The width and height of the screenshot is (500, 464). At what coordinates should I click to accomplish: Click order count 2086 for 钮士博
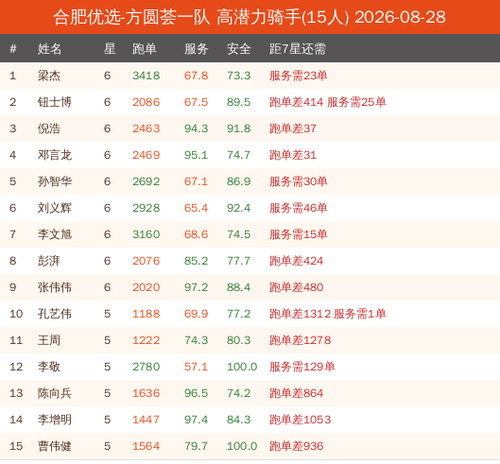[x=146, y=102]
